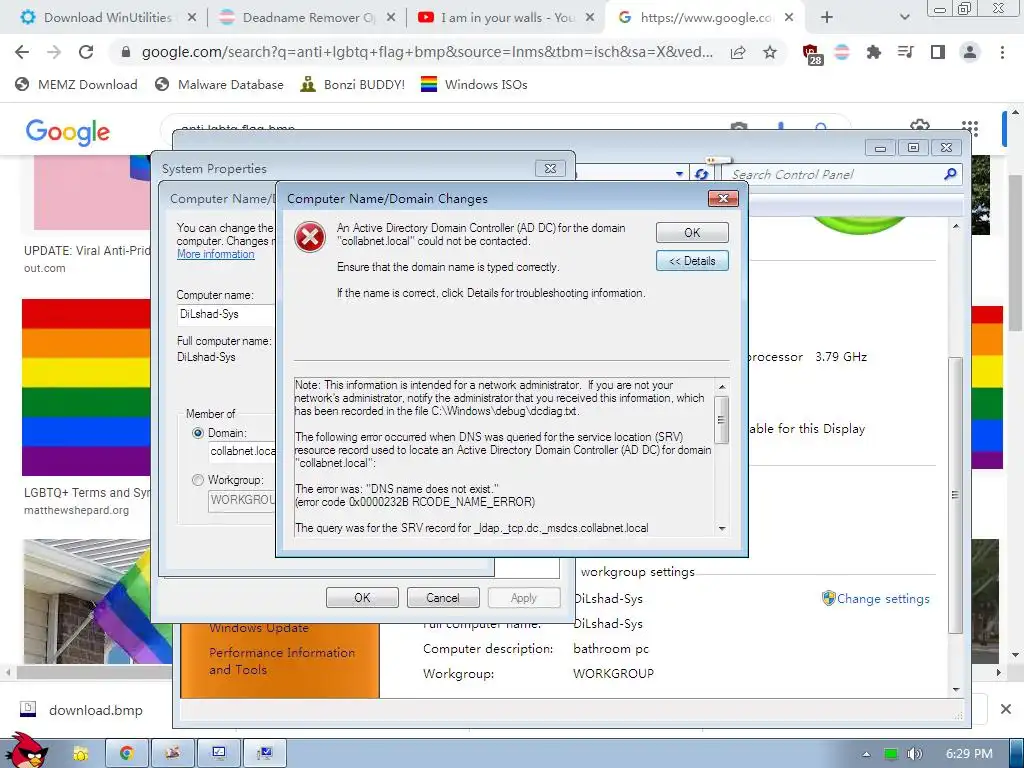Viewport: 1024px width, 768px height.
Task: Click the share icon in the address bar
Action: coord(738,52)
